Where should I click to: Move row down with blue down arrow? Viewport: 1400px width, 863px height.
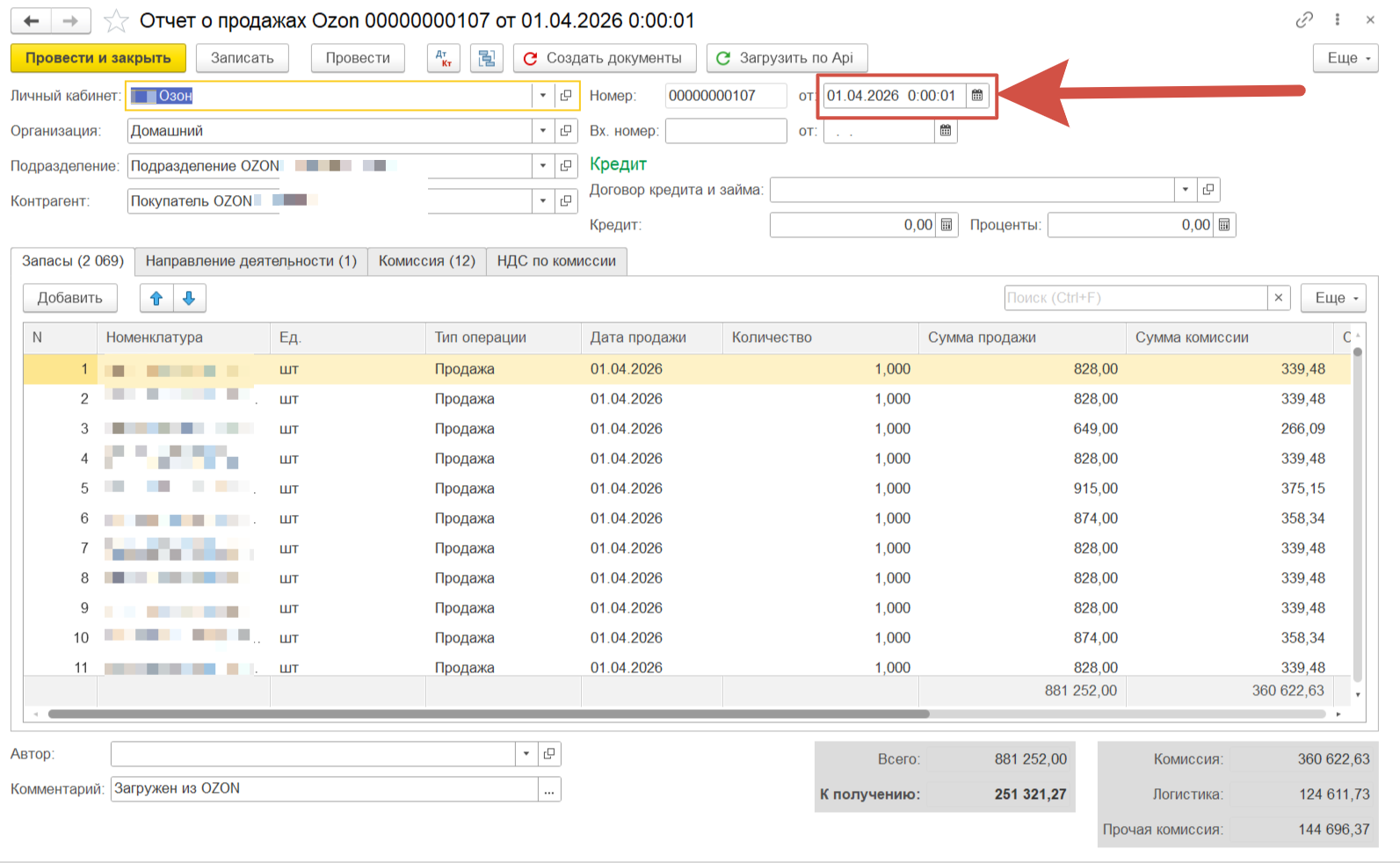click(x=189, y=298)
